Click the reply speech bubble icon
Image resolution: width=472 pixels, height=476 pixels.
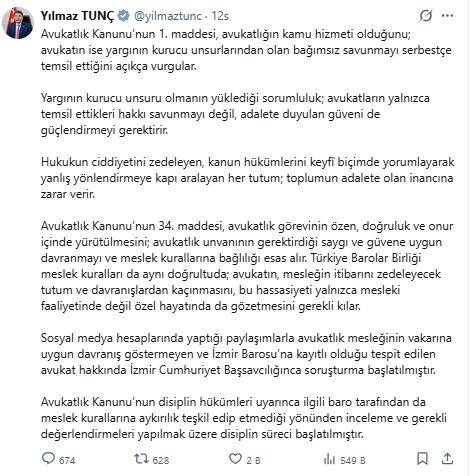click(x=48, y=458)
